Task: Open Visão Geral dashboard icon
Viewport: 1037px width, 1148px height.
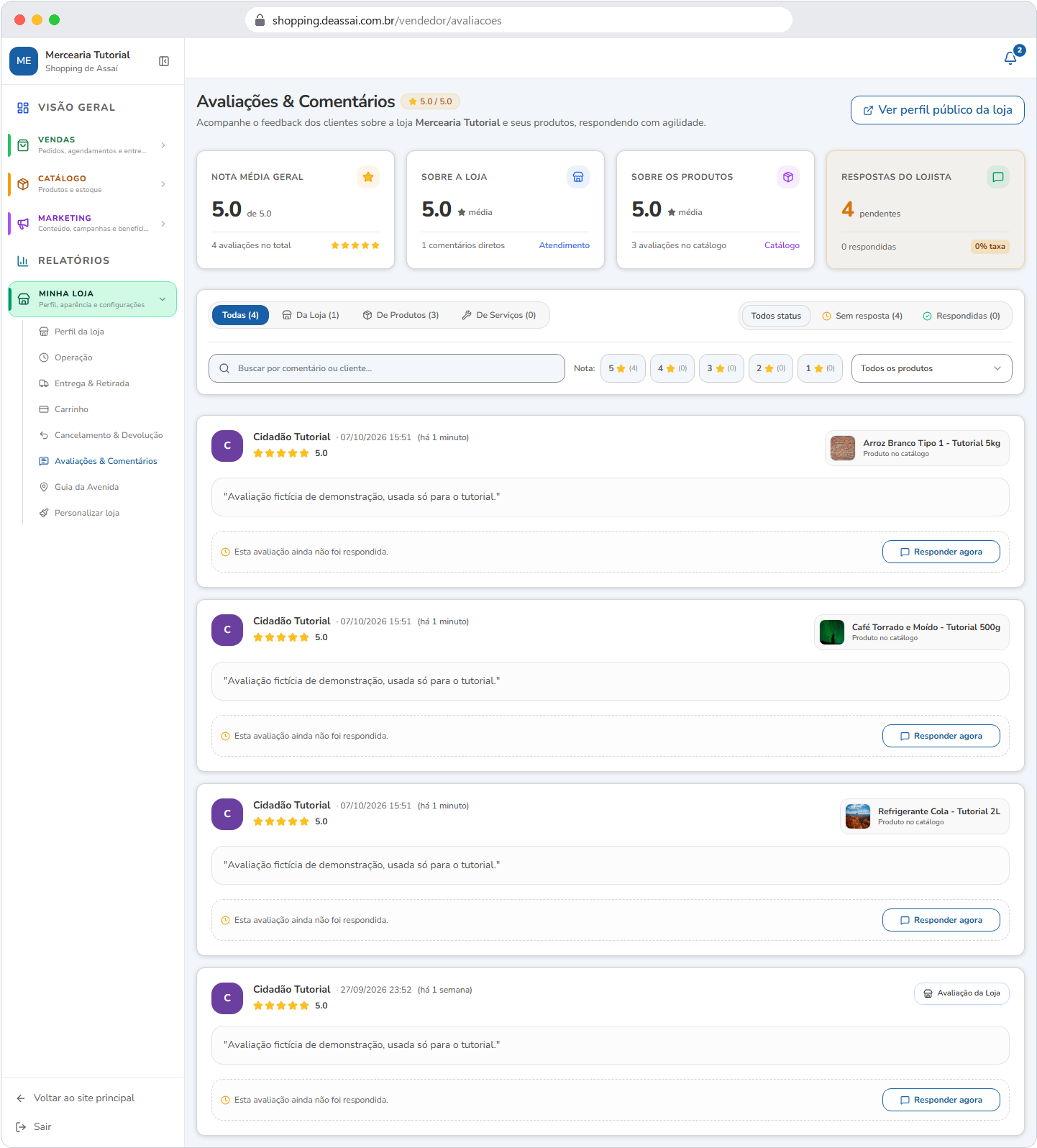Action: click(23, 108)
